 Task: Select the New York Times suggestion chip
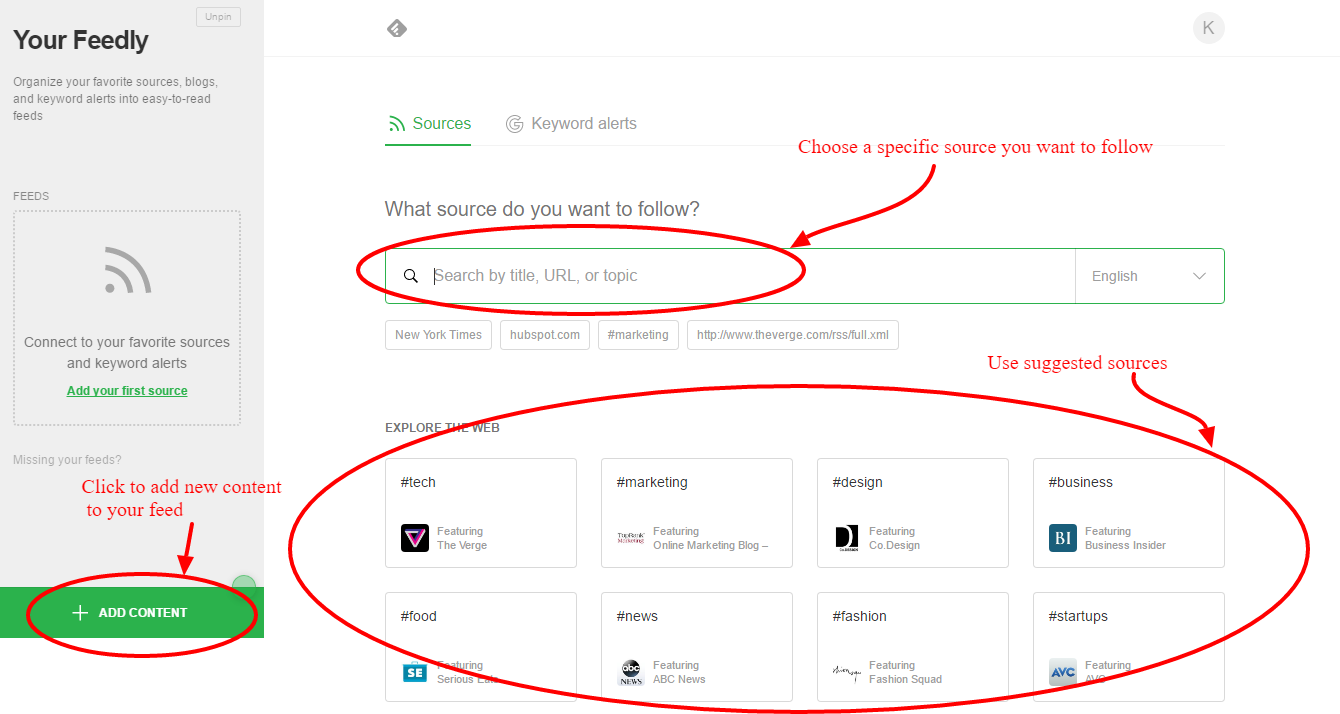(438, 335)
